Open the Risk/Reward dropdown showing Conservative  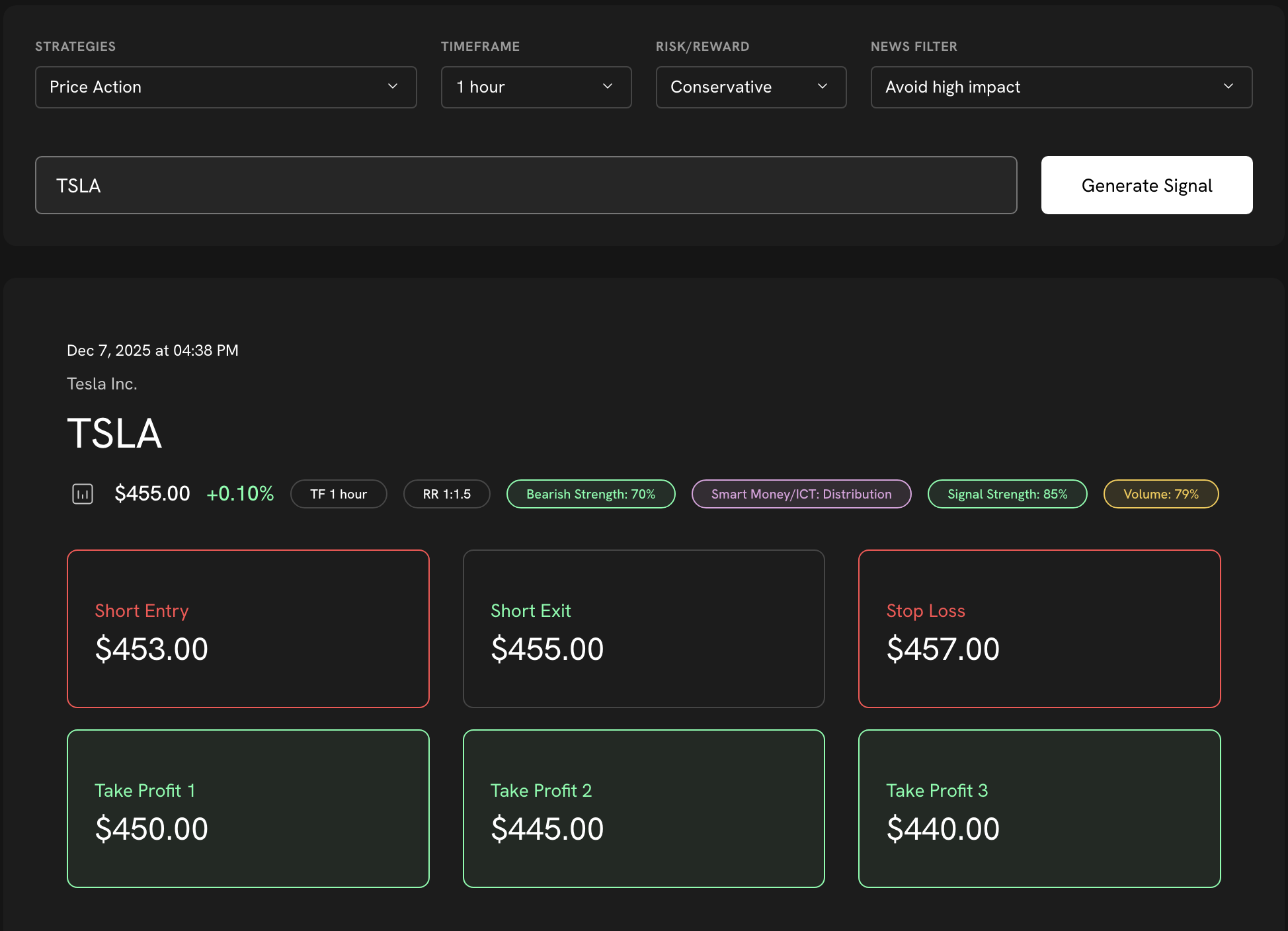pyautogui.click(x=750, y=87)
